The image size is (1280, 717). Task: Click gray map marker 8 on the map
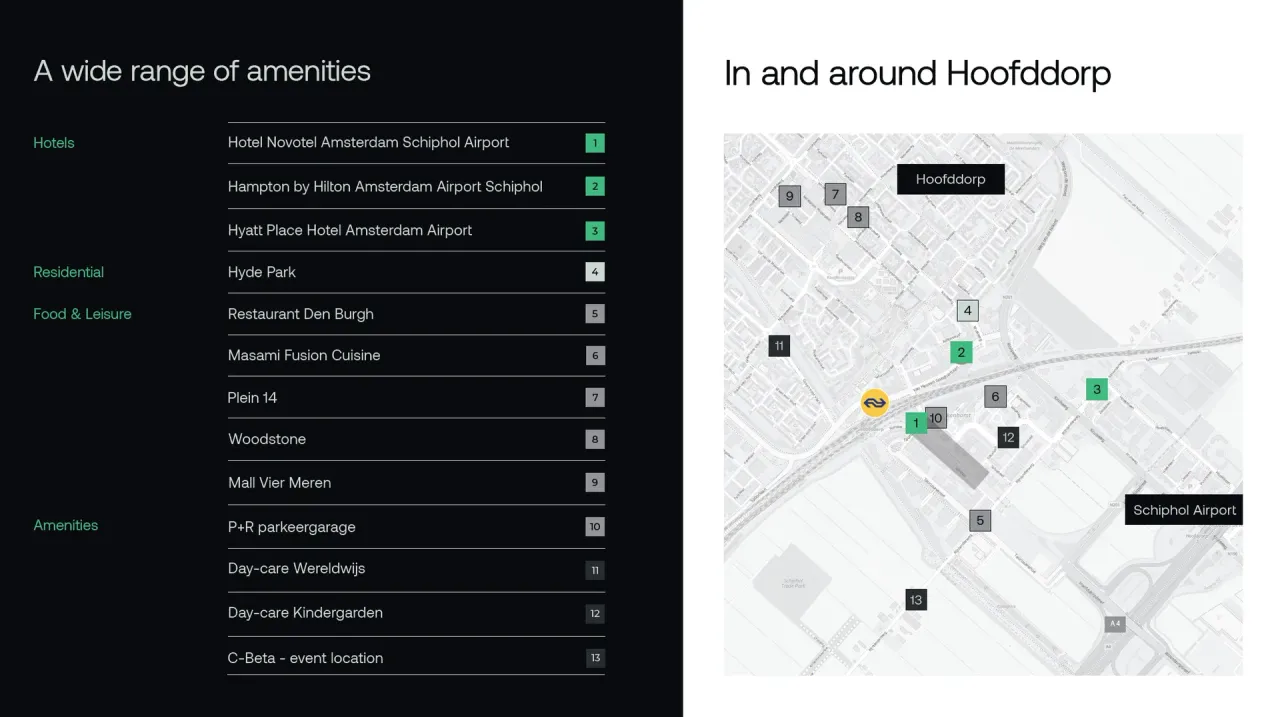[858, 217]
